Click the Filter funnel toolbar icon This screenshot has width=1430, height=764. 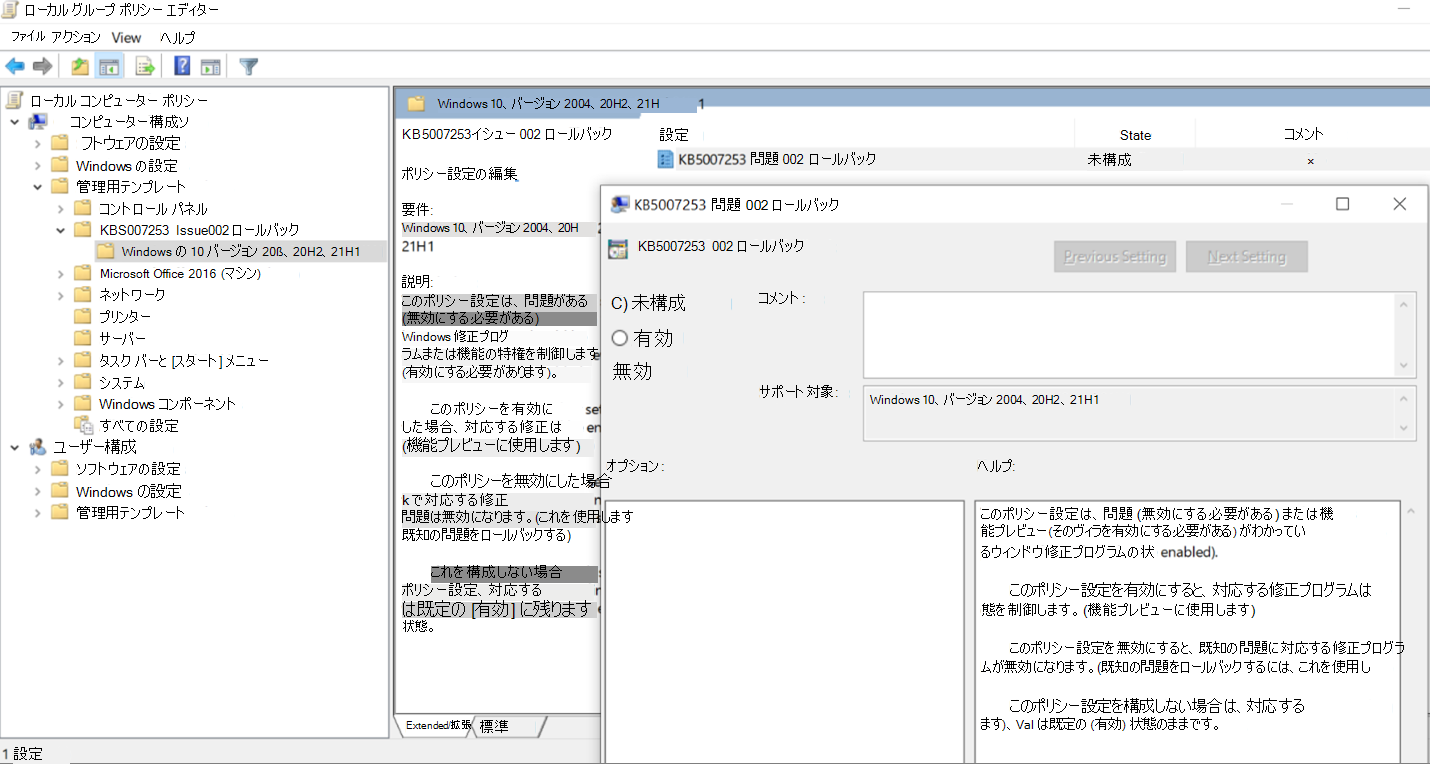249,67
